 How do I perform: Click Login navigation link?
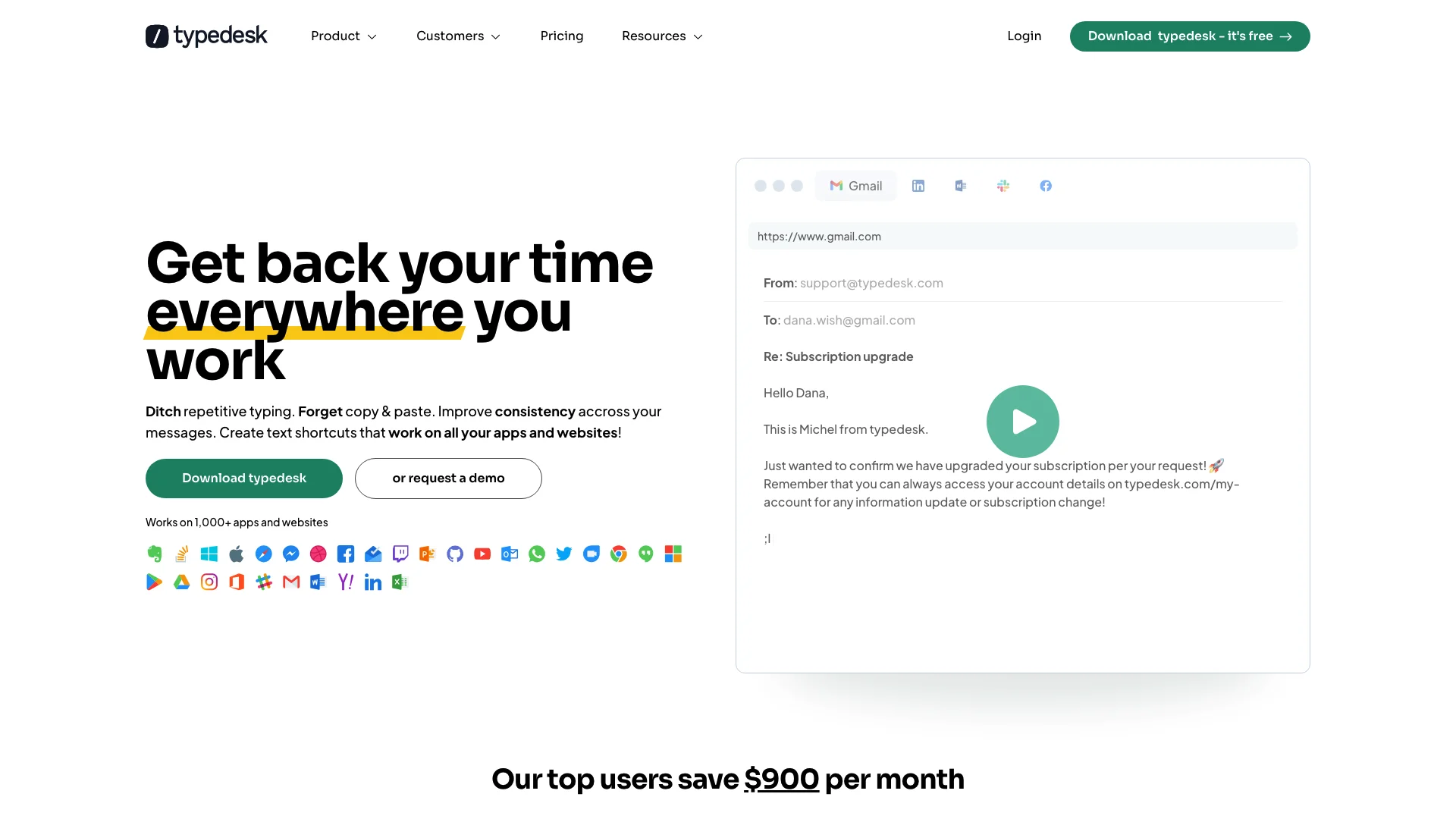pos(1024,36)
